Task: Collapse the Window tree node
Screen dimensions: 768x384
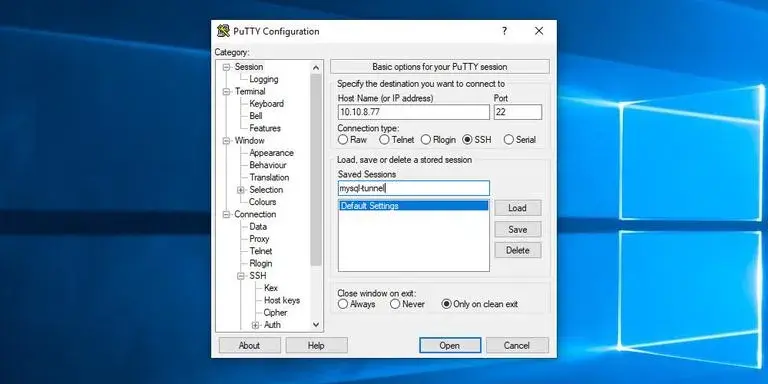Action: (x=226, y=141)
